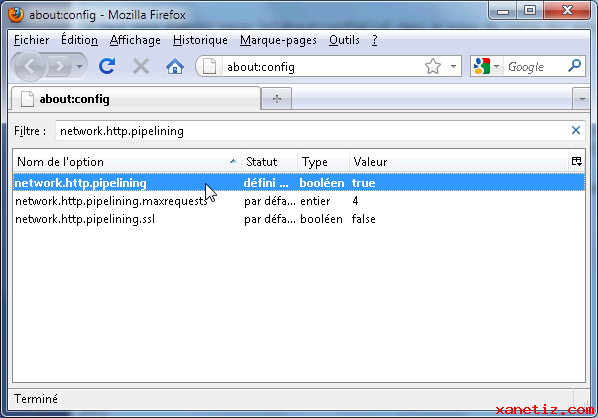Open the address bar history dropdown
Screen dimensions: 598x418
pos(453,66)
